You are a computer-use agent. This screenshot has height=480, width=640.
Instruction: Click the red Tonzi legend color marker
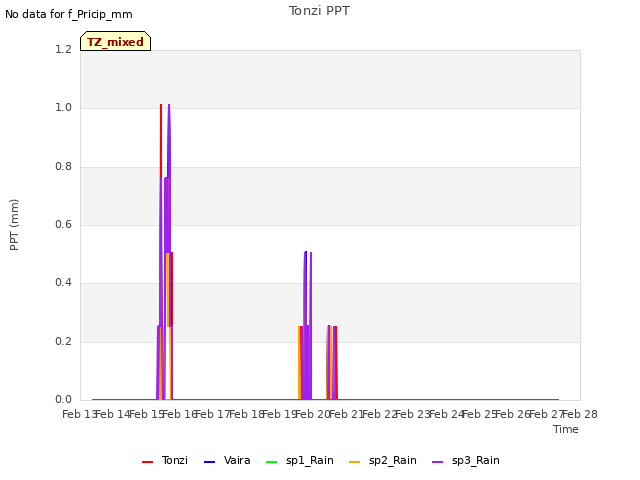pos(147,462)
